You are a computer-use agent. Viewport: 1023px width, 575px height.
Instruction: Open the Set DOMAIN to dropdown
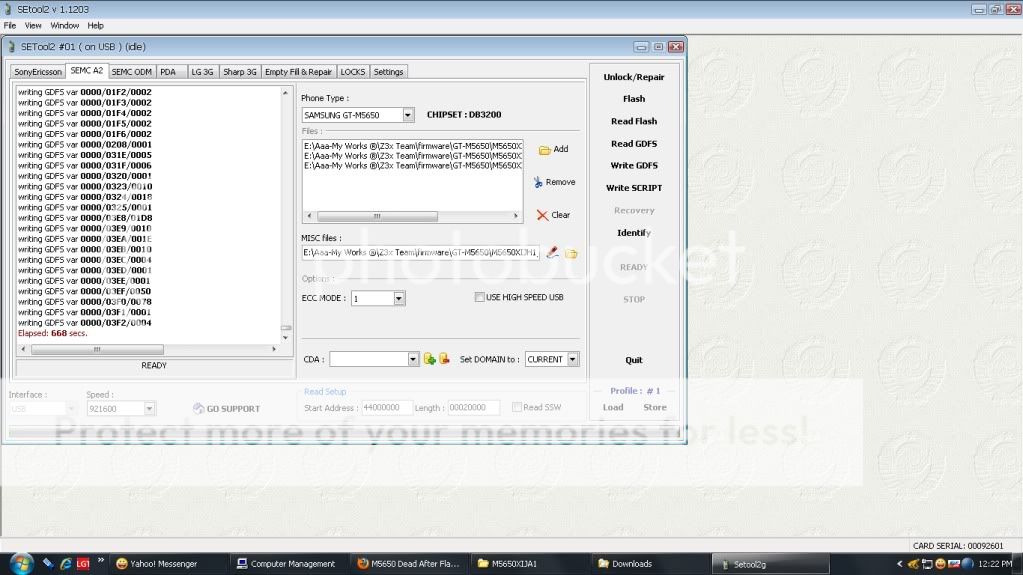[572, 359]
